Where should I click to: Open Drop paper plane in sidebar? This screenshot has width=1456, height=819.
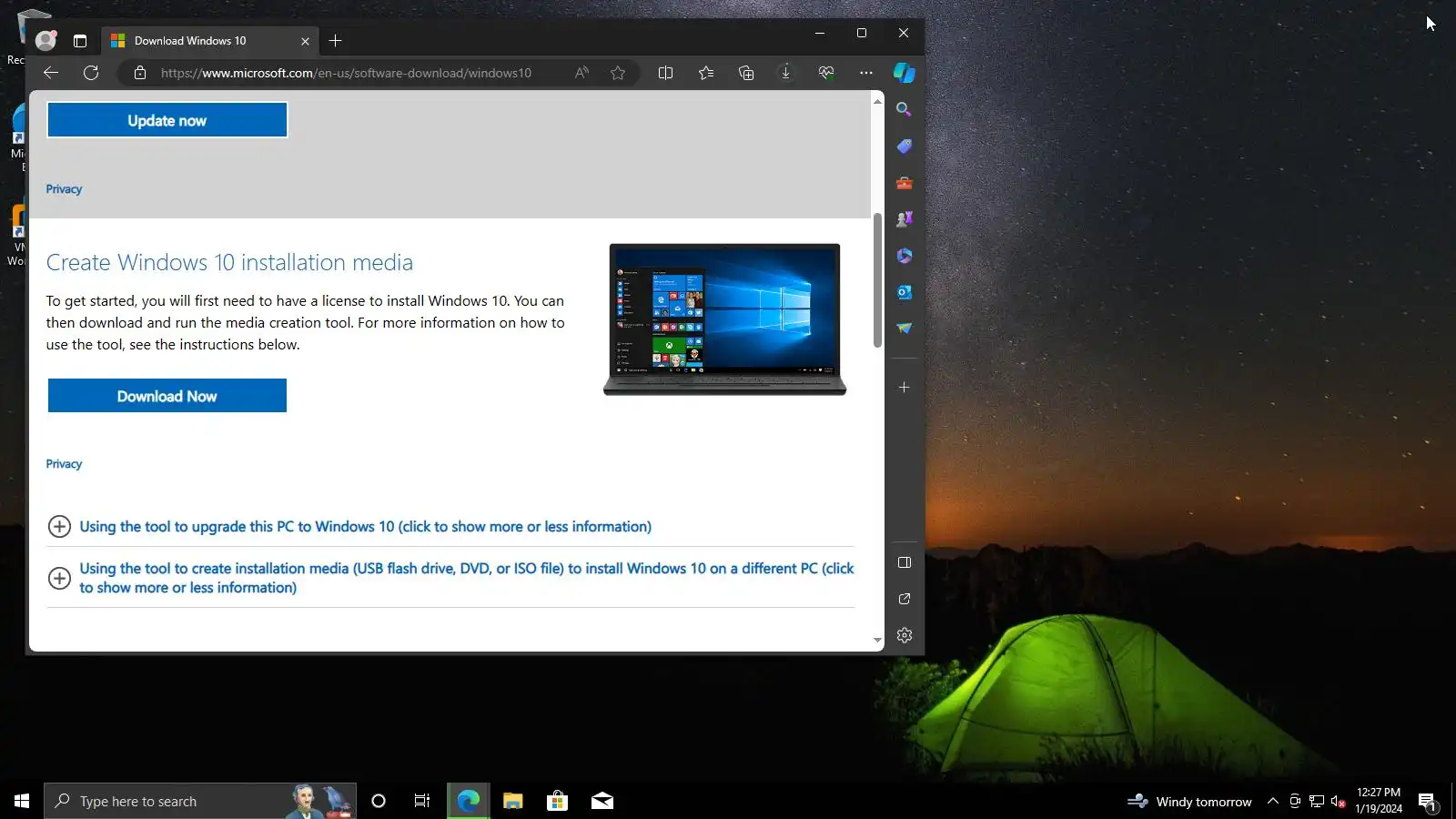(904, 329)
